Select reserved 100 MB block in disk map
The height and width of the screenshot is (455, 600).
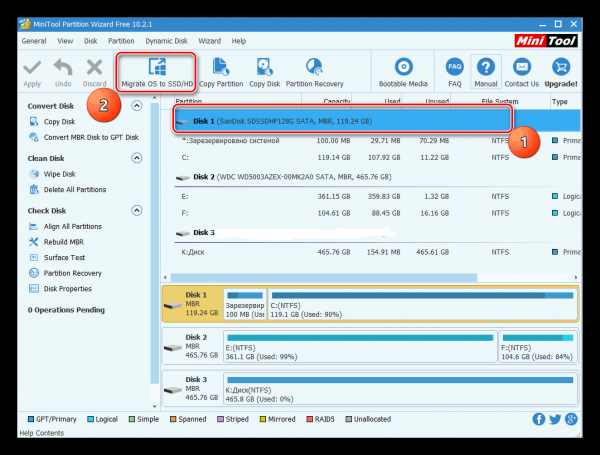pyautogui.click(x=245, y=305)
